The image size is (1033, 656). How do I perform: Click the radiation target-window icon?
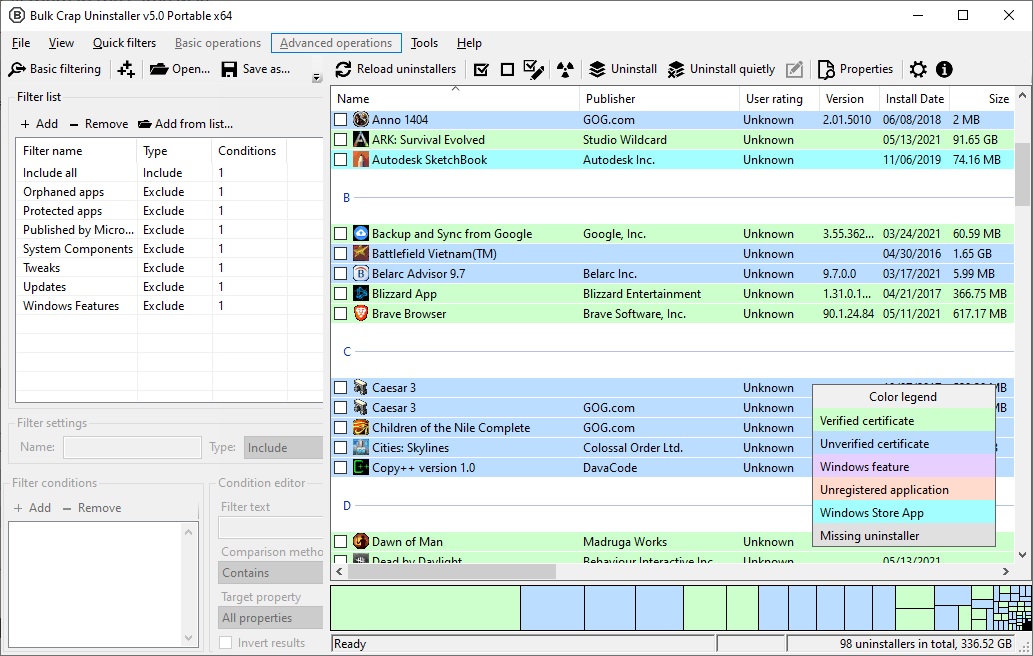(x=565, y=69)
